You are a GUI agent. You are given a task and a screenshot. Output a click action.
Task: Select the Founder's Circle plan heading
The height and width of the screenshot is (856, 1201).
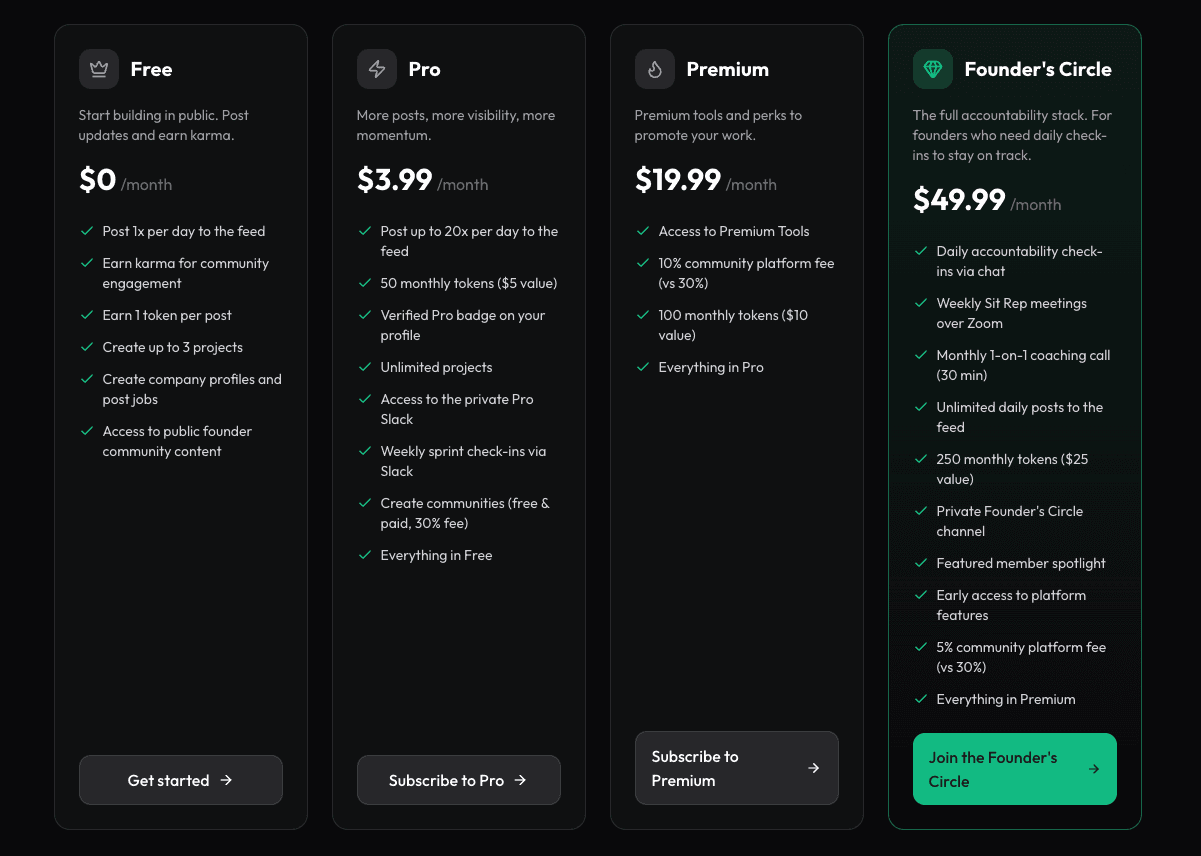click(1037, 69)
